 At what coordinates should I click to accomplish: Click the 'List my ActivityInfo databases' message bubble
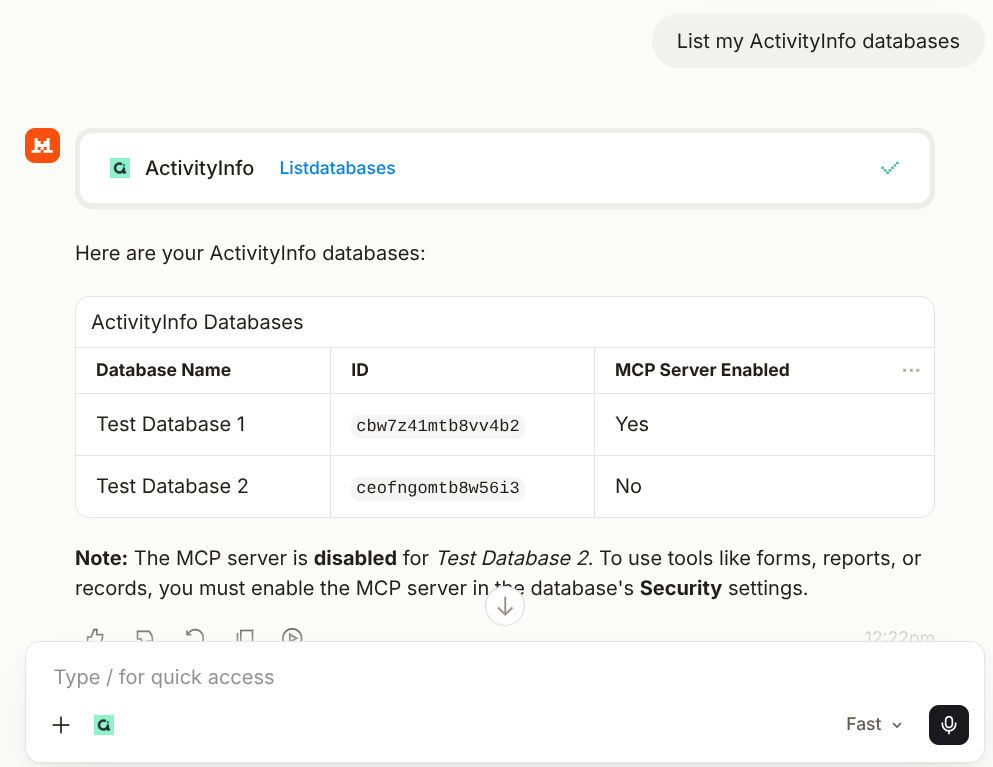(818, 41)
